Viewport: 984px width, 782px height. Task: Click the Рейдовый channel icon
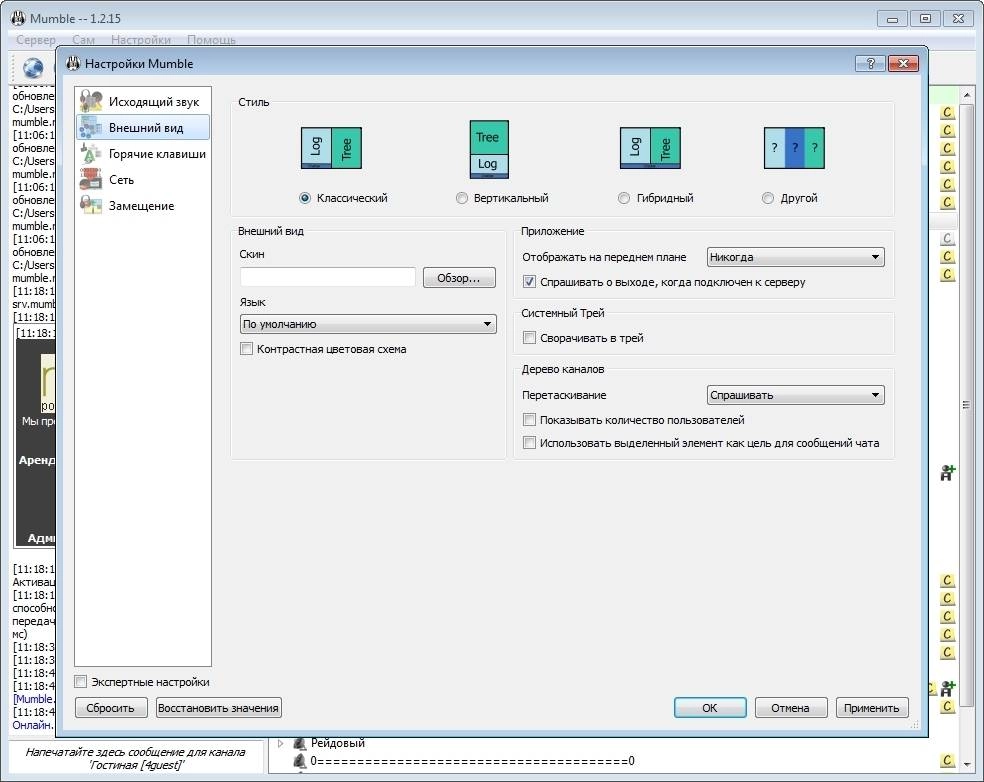coord(300,743)
